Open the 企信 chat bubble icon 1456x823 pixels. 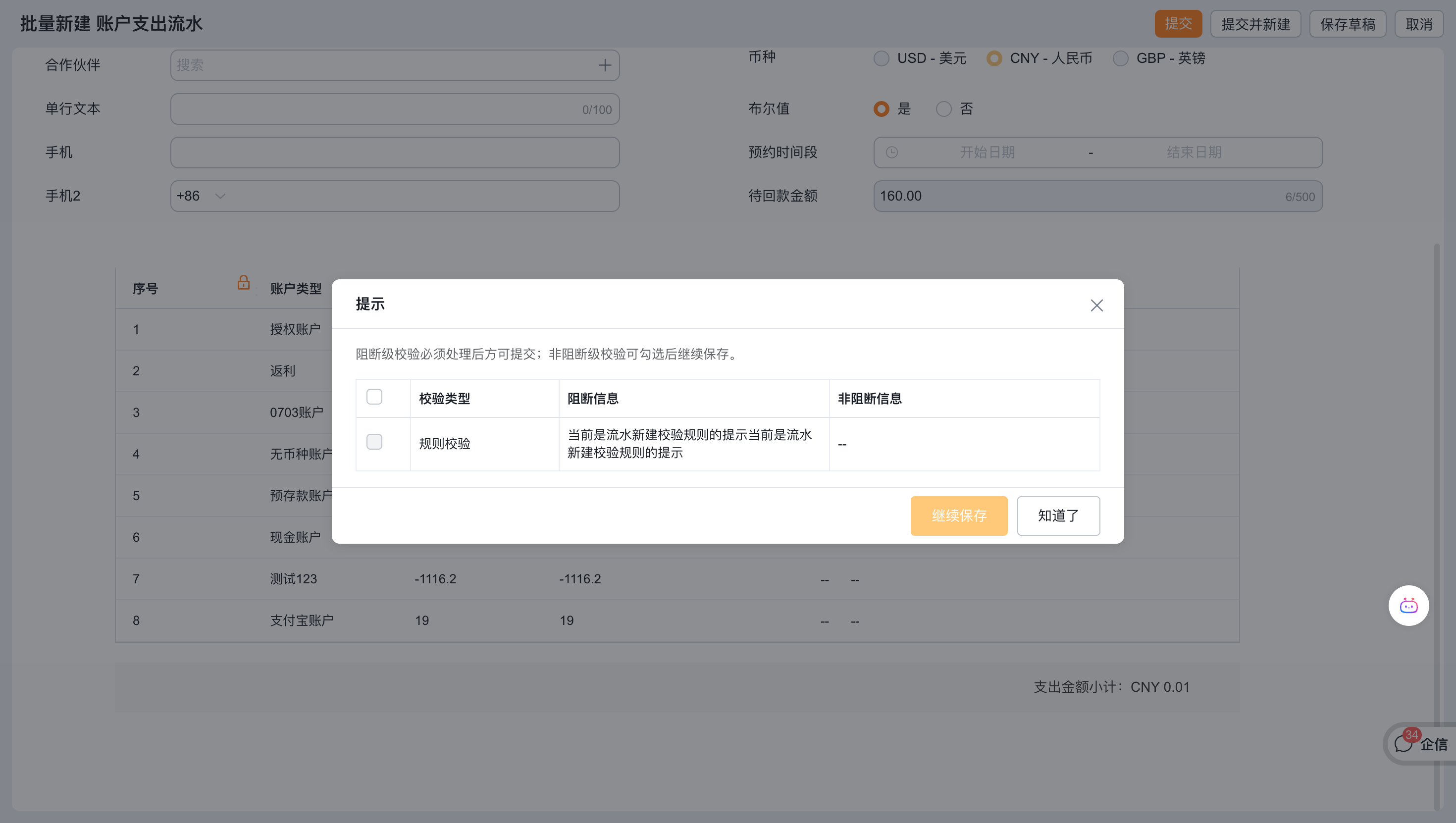tap(1404, 743)
